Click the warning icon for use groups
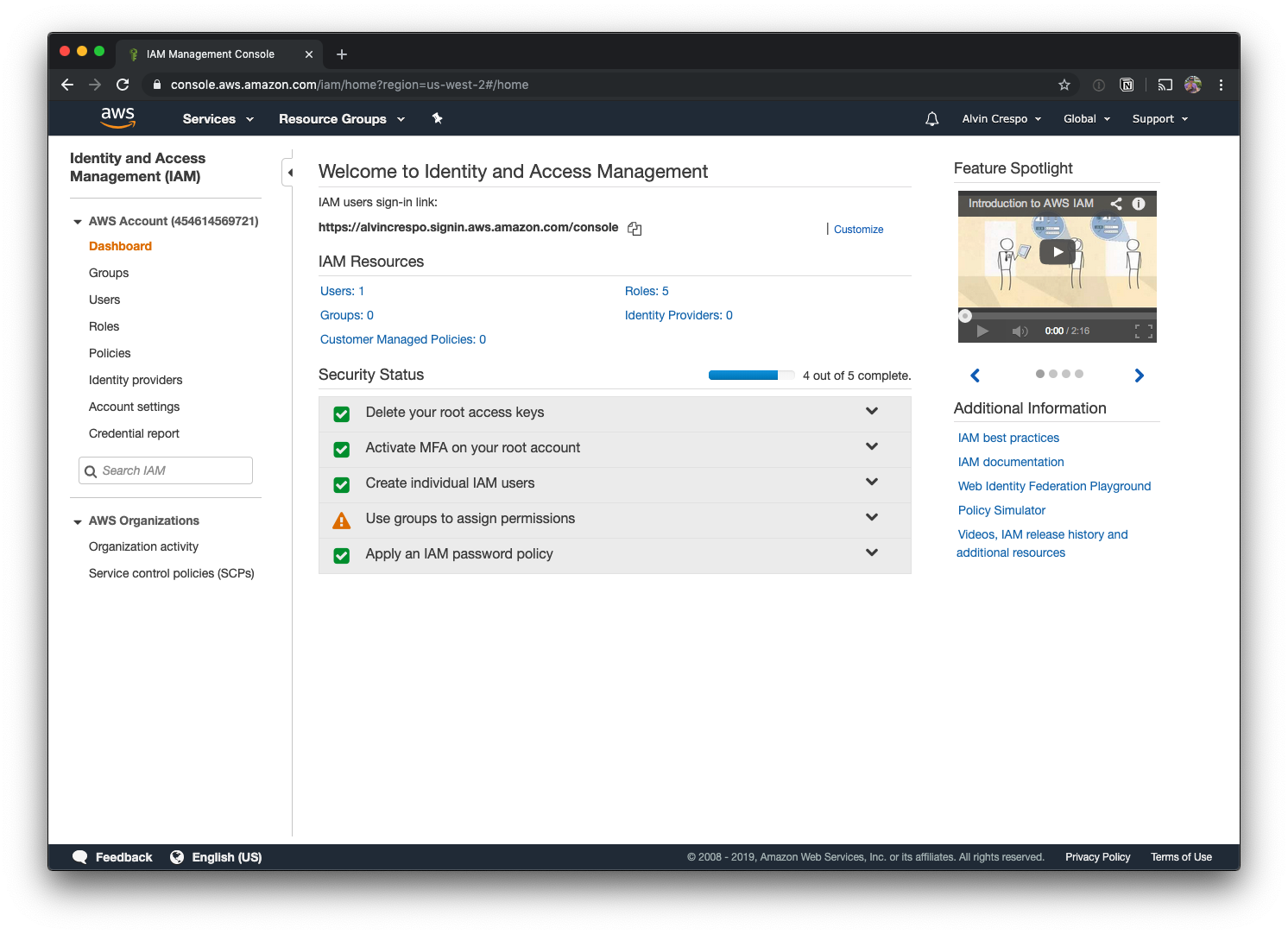This screenshot has width=1288, height=934. [342, 521]
